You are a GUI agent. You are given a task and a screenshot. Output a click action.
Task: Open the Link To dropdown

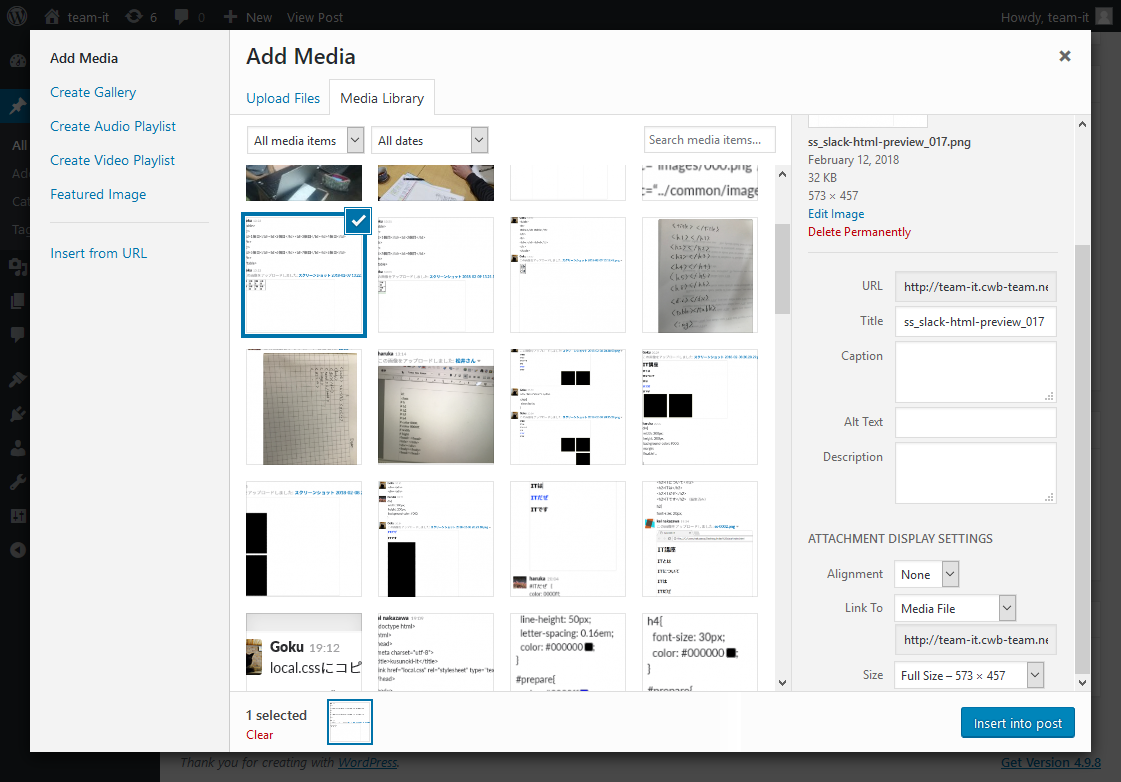[x=955, y=608]
